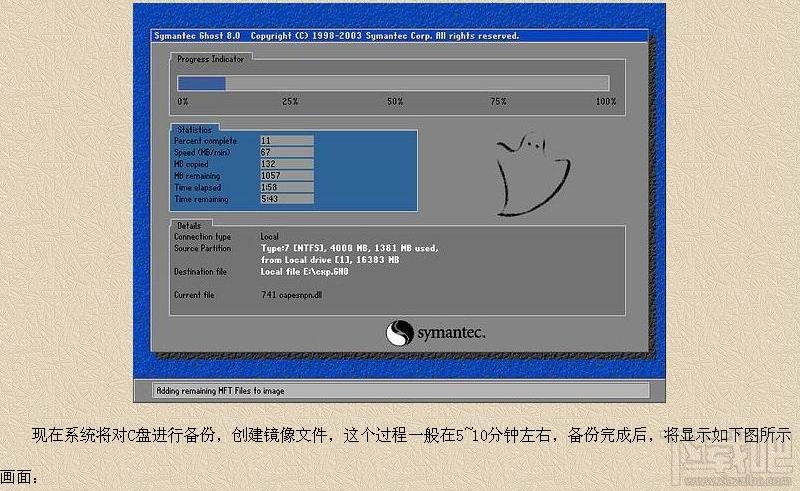Click the '50%' progress scale label
The width and height of the screenshot is (800, 491).
(x=395, y=102)
